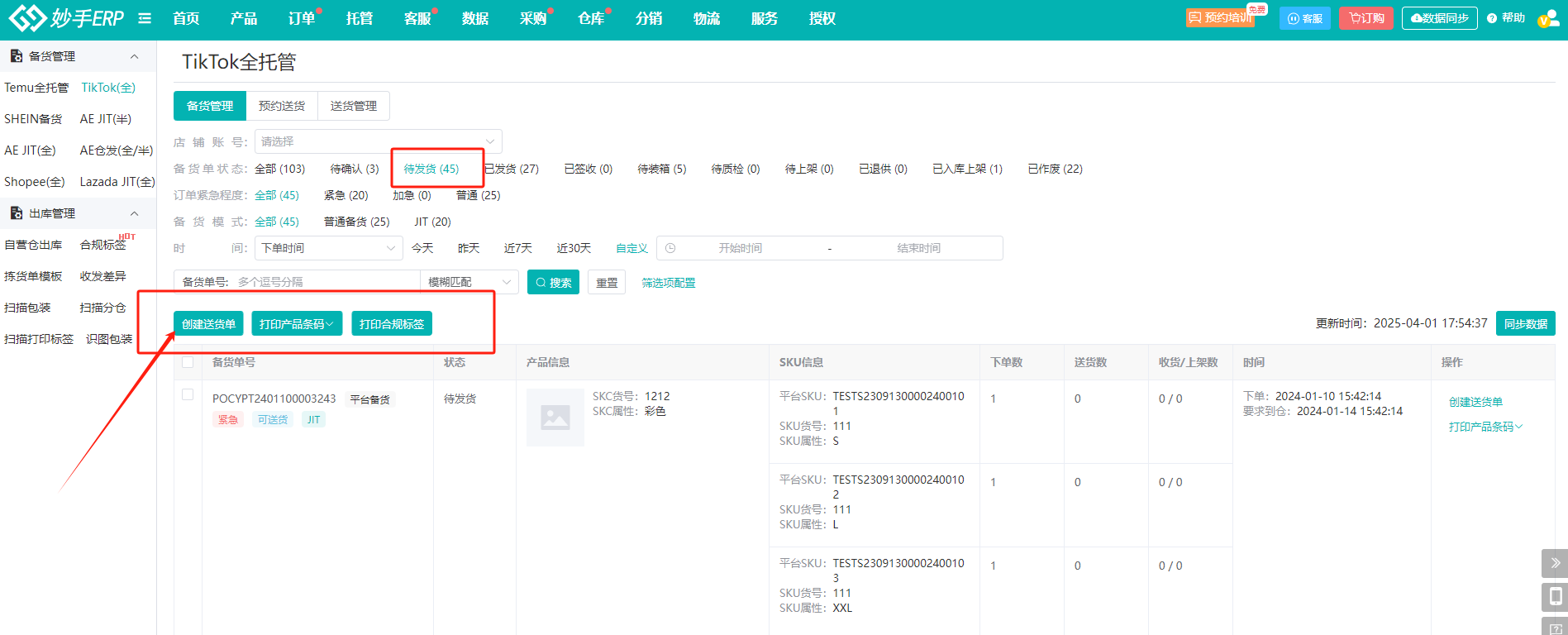The height and width of the screenshot is (635, 1568).
Task: Filter stocking mode by JIT (20)
Action: pyautogui.click(x=433, y=222)
